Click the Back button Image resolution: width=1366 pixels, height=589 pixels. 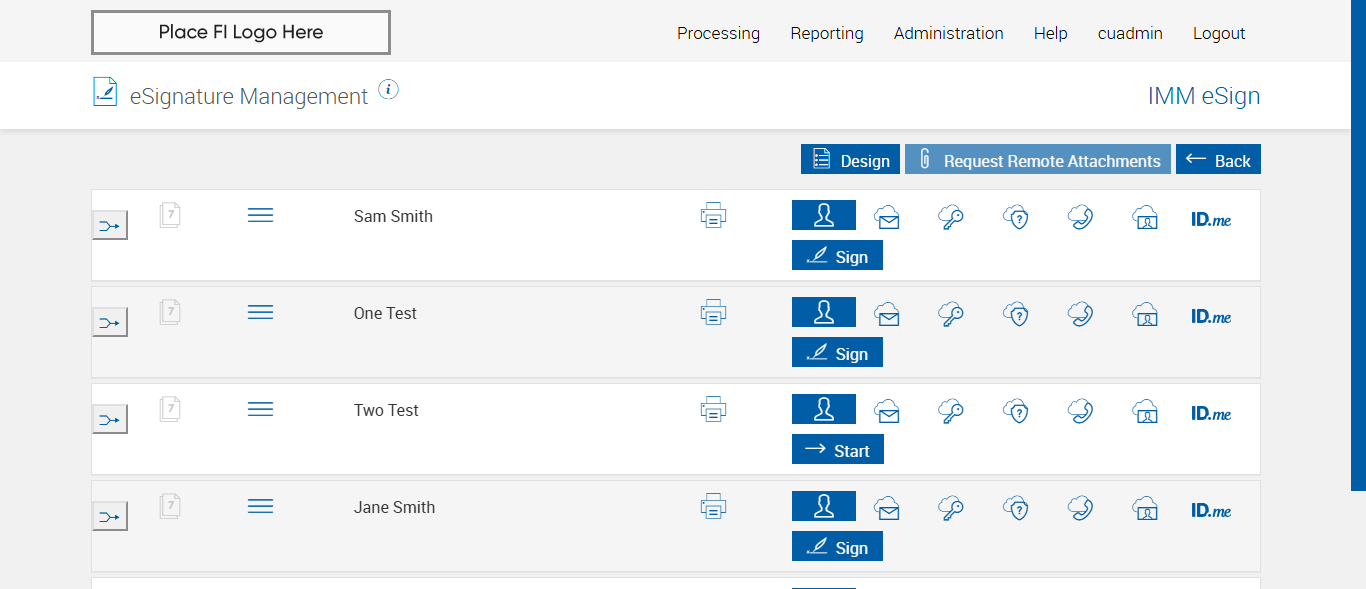1218,160
